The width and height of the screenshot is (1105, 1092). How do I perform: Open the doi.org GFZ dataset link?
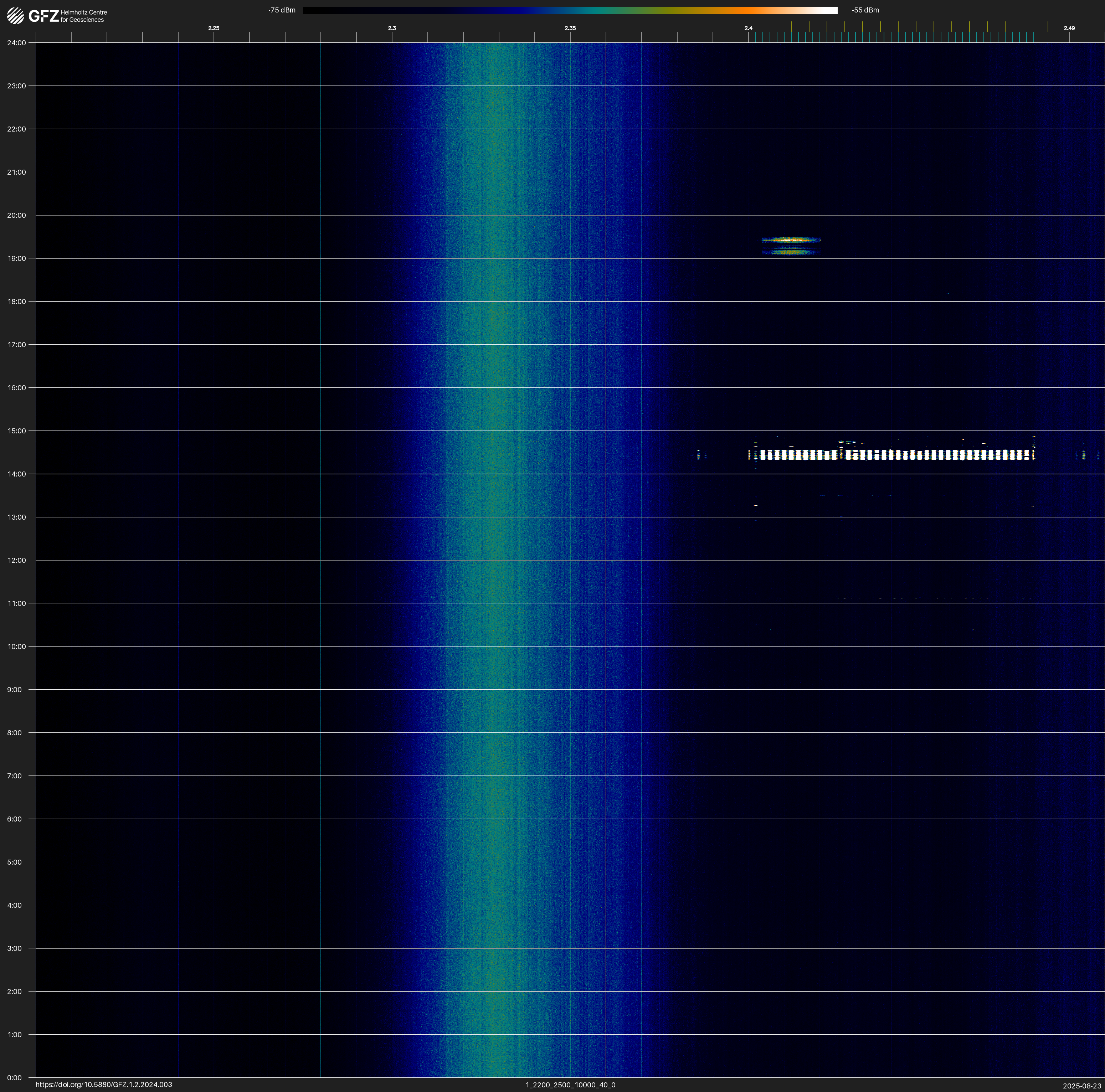coord(103,1085)
